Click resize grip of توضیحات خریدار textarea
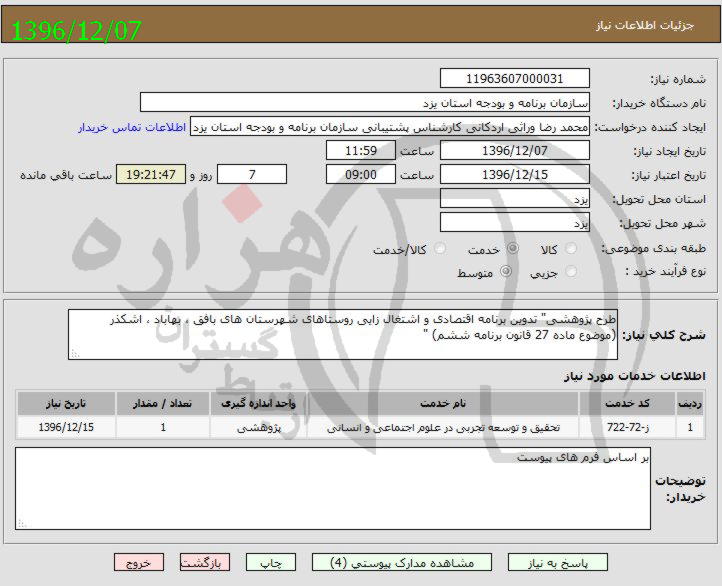Image resolution: width=722 pixels, height=586 pixels. tap(22, 523)
